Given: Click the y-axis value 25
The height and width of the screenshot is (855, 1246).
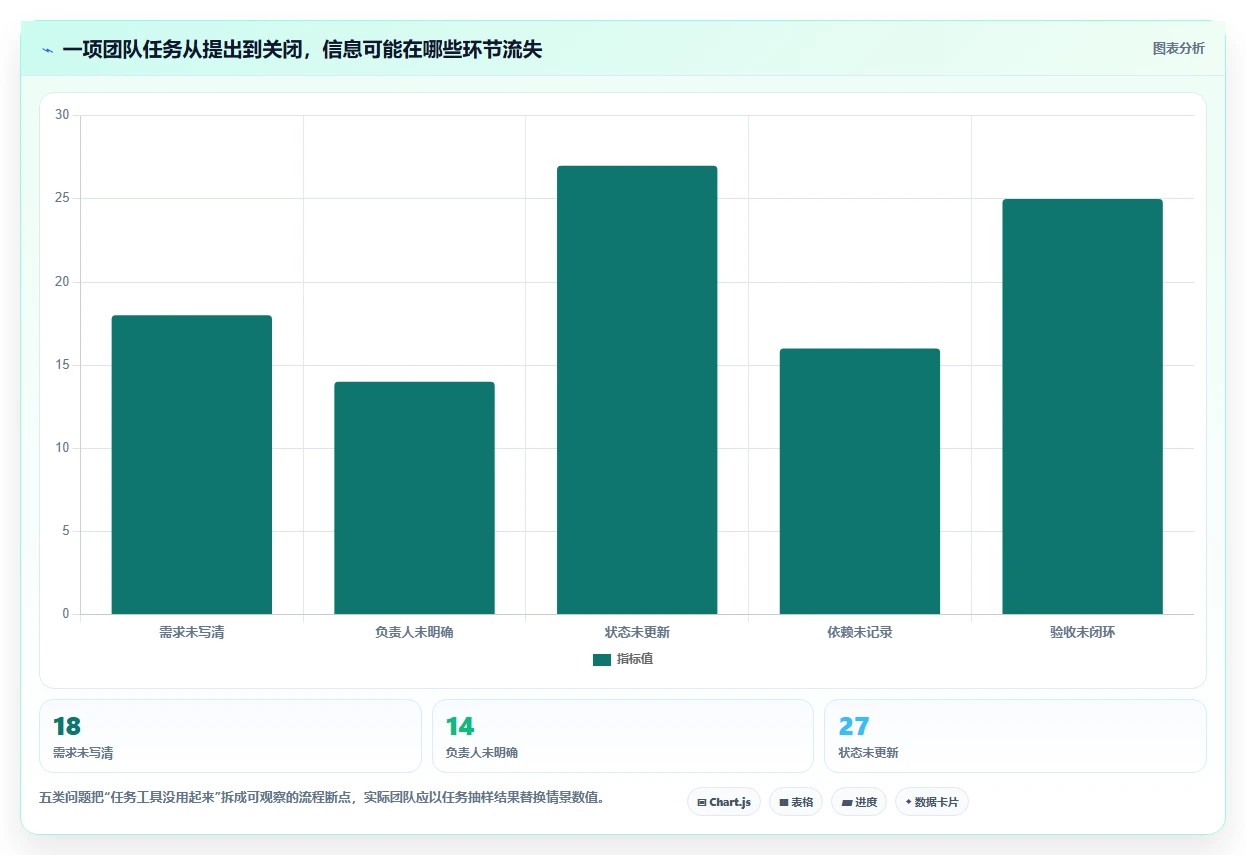Looking at the screenshot, I should point(62,198).
